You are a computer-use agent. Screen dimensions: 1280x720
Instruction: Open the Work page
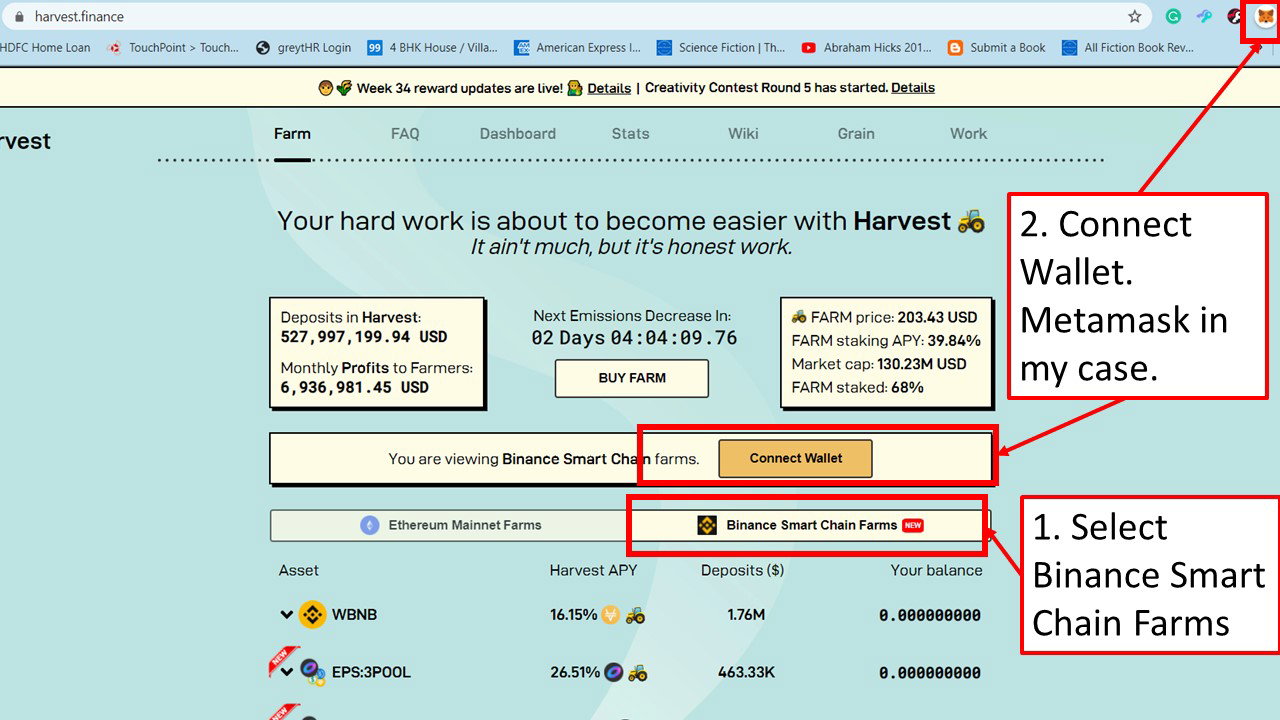[968, 134]
